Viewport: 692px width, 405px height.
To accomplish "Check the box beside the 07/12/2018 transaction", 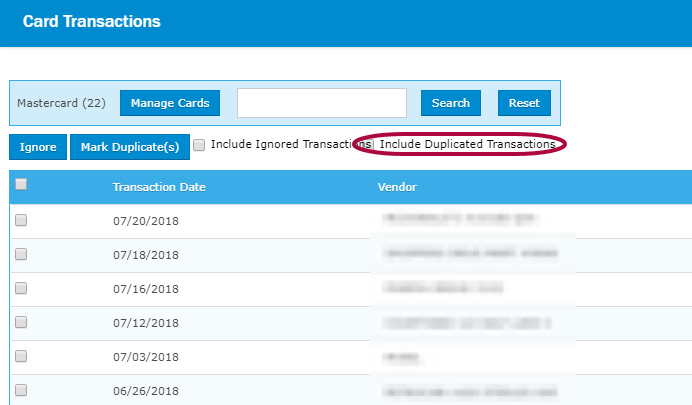I will [21, 323].
